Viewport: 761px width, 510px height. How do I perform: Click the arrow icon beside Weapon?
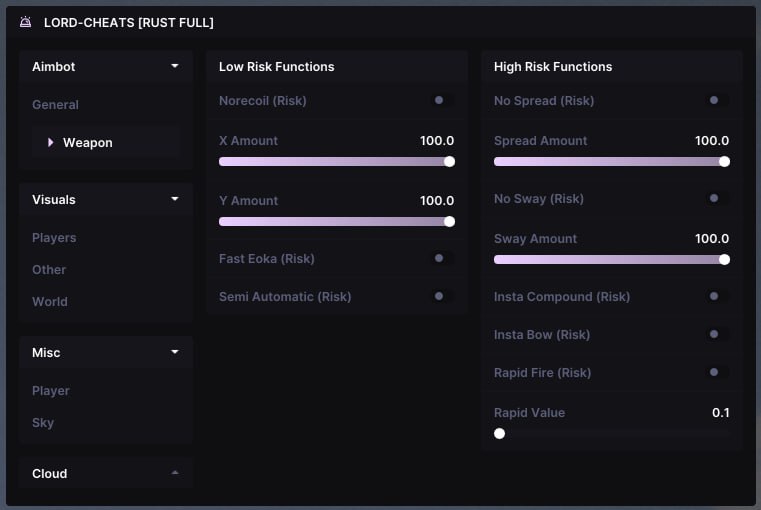tap(51, 143)
